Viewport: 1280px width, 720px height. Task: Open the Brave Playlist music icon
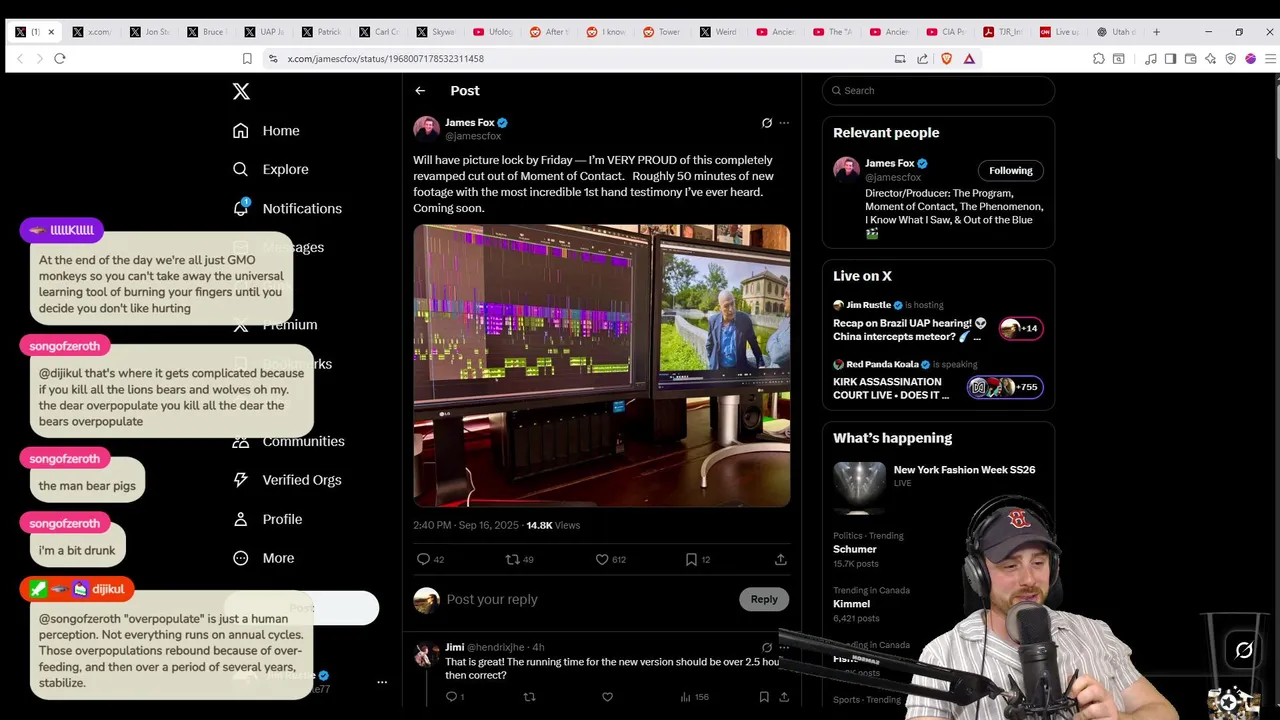[1150, 59]
